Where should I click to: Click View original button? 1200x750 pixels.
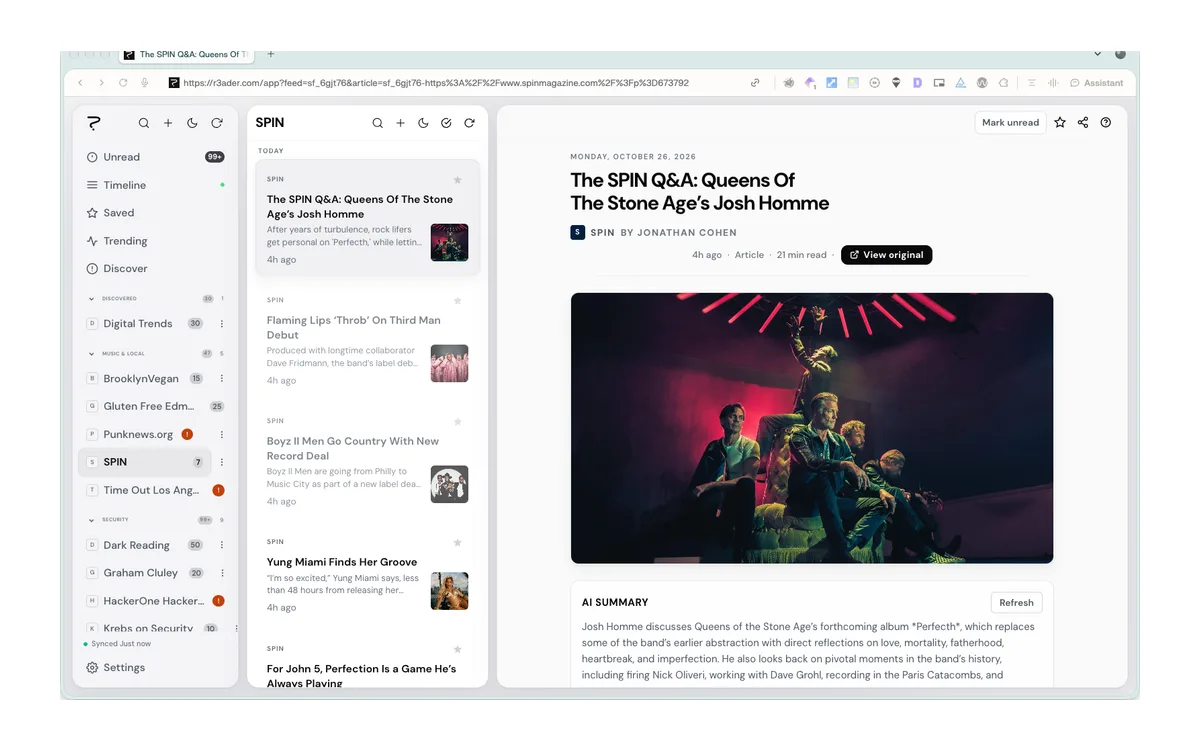point(886,255)
